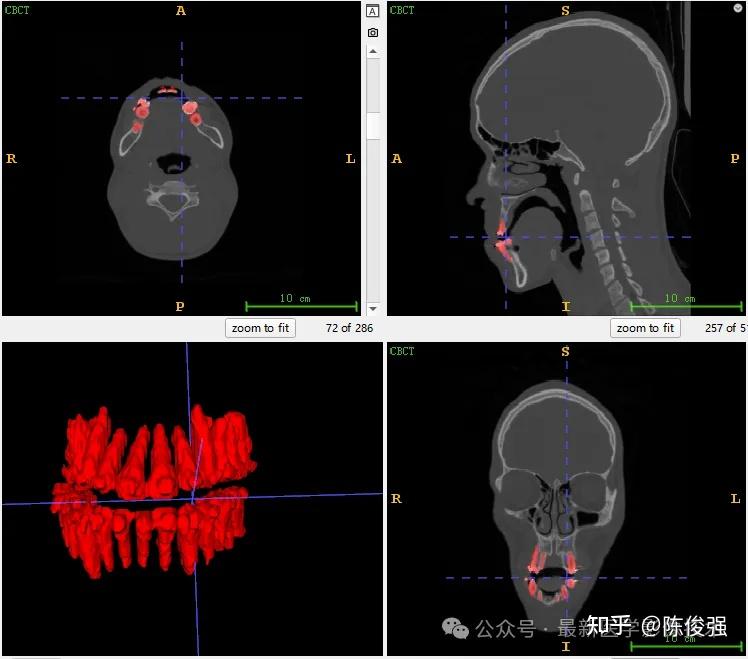The height and width of the screenshot is (659, 748).
Task: Click the axial slice scrollbar up arrow
Action: (373, 51)
